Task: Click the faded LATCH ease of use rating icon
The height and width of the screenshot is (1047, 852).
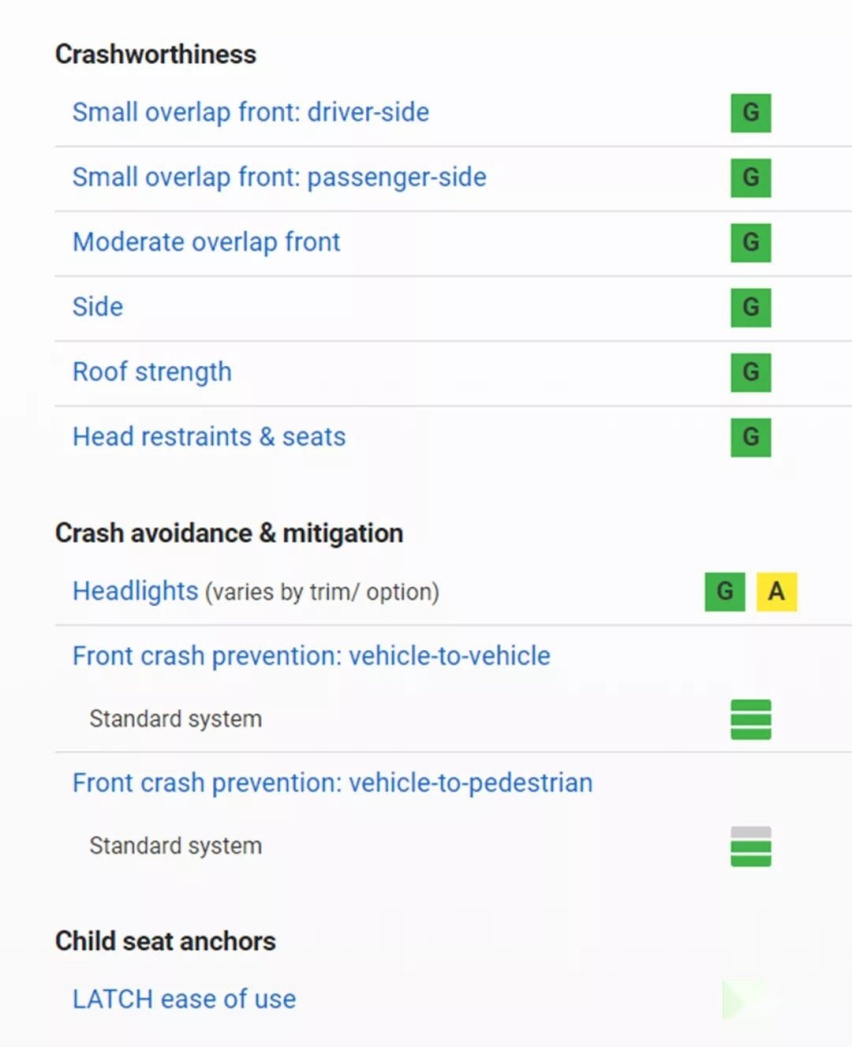Action: pyautogui.click(x=742, y=1000)
